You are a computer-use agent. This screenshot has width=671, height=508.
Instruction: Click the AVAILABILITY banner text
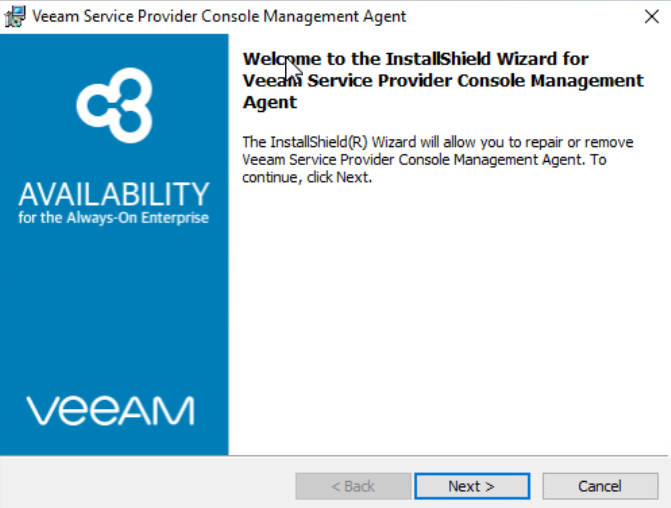(x=114, y=192)
